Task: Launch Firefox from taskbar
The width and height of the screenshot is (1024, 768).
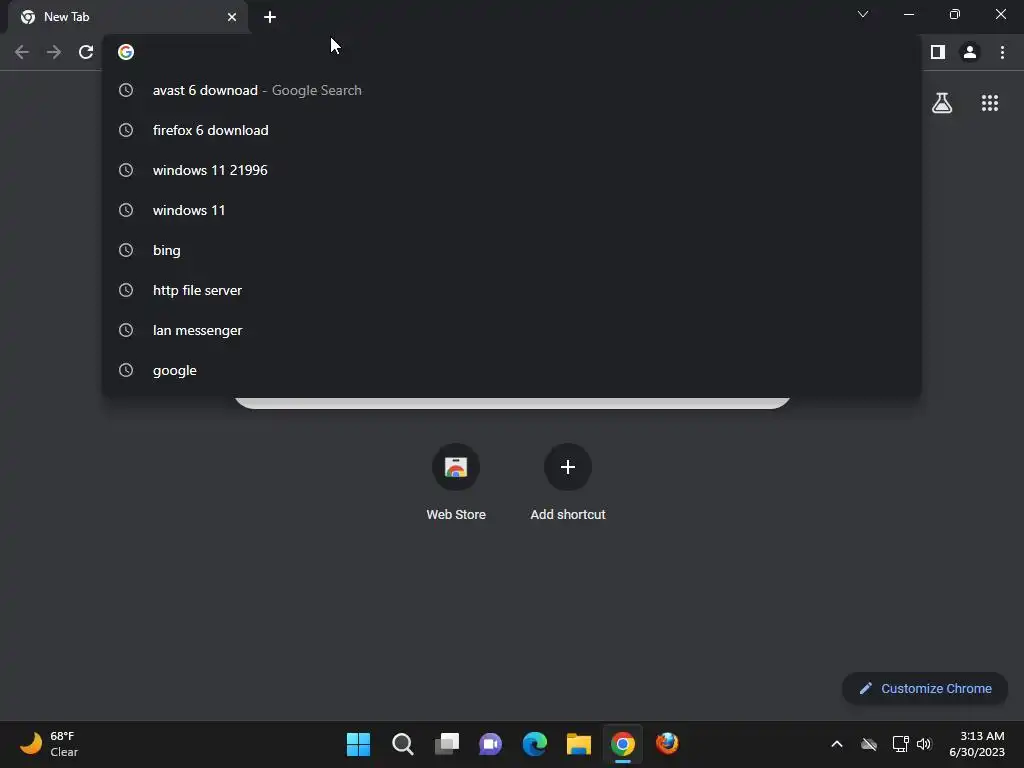Action: click(x=667, y=744)
